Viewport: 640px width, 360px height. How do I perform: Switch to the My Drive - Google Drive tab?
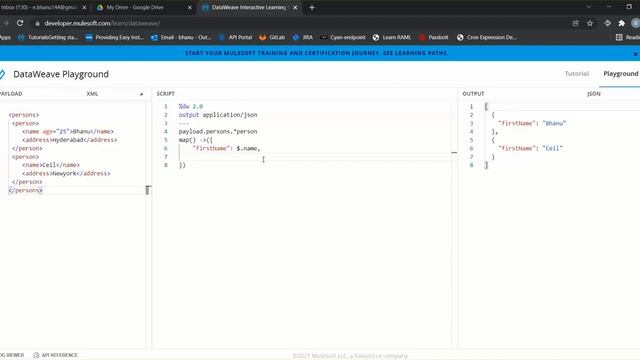click(x=135, y=7)
